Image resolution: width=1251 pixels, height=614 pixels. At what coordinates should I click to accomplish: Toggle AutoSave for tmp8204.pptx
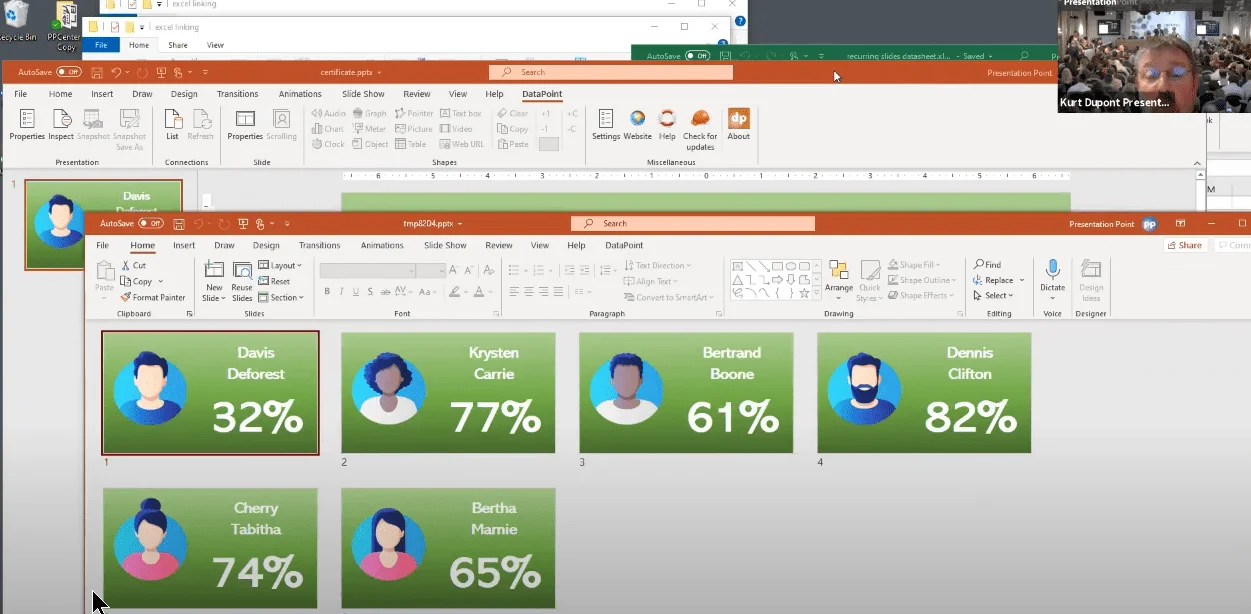(x=149, y=223)
